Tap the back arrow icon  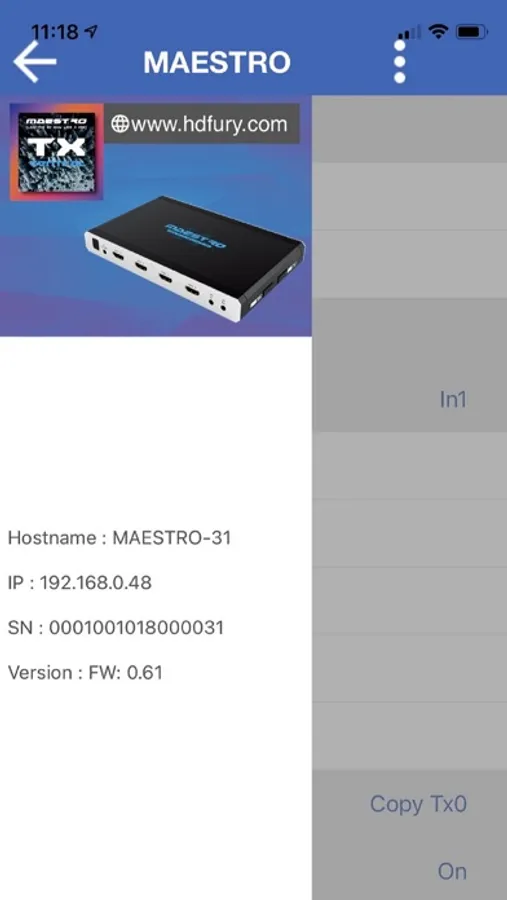[x=34, y=61]
